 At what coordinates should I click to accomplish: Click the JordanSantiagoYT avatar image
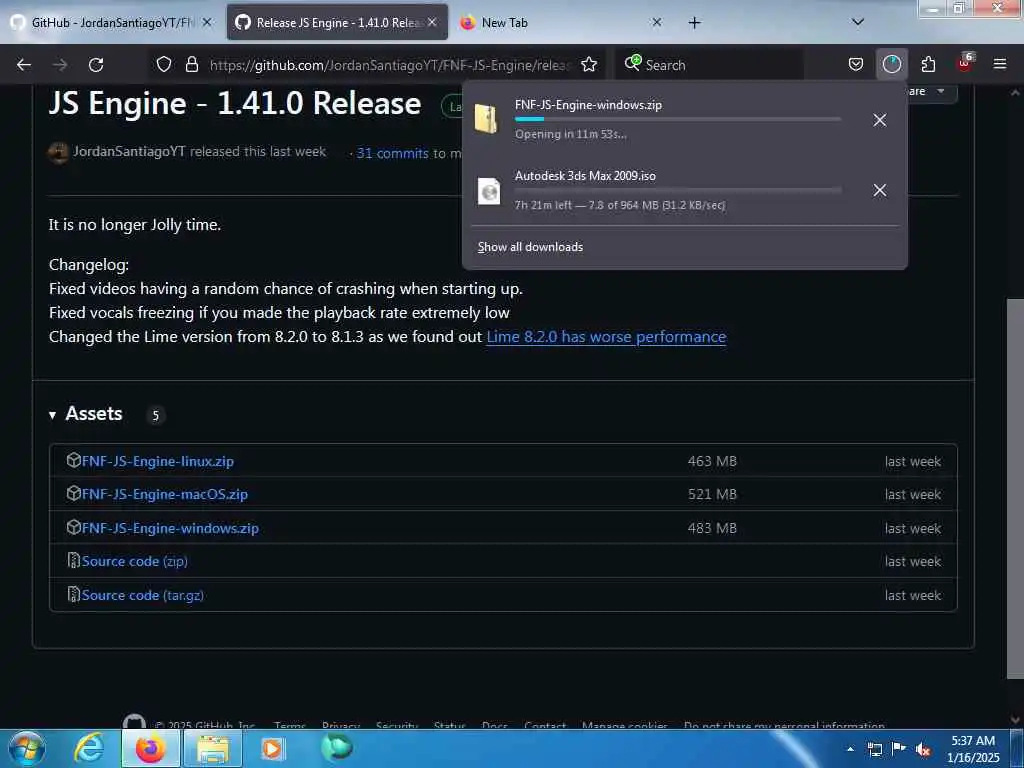58,153
